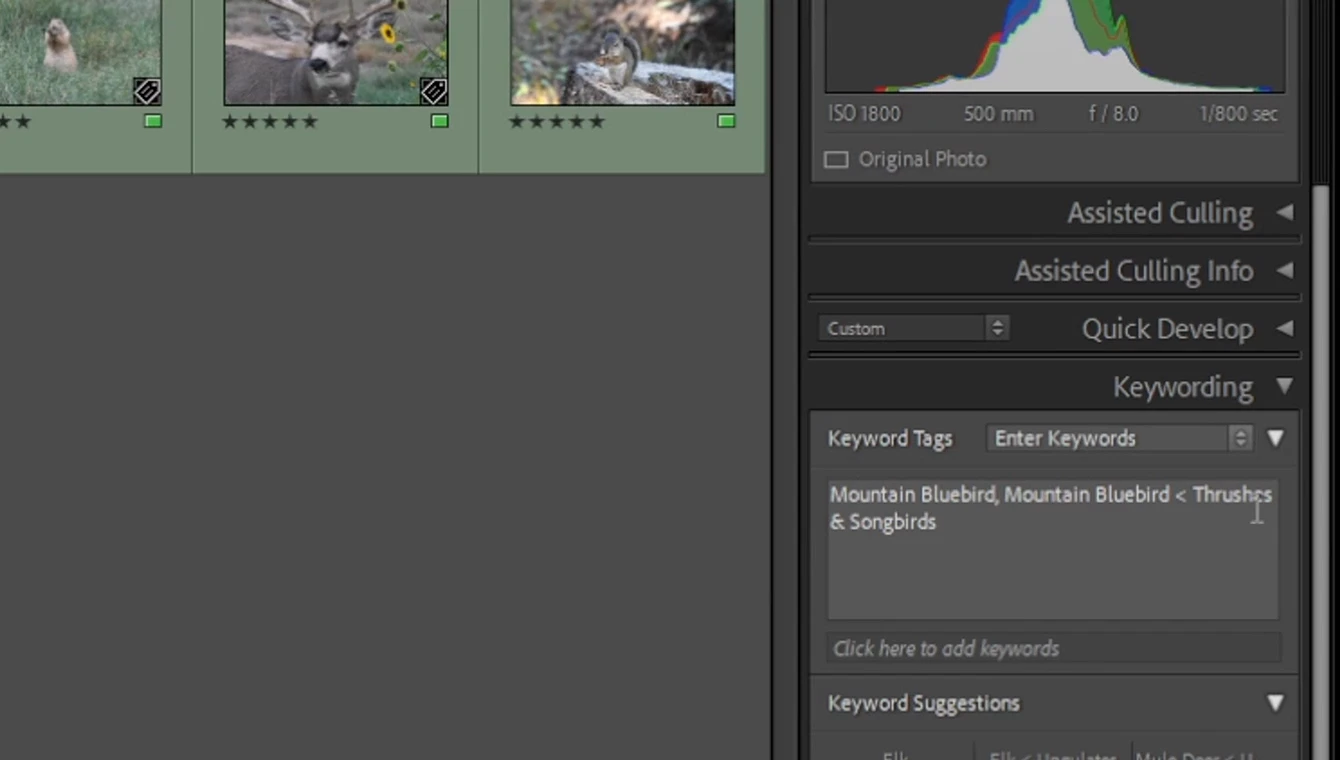This screenshot has width=1340, height=760.
Task: Click the 'ISO 1800' readout
Action: pyautogui.click(x=864, y=114)
